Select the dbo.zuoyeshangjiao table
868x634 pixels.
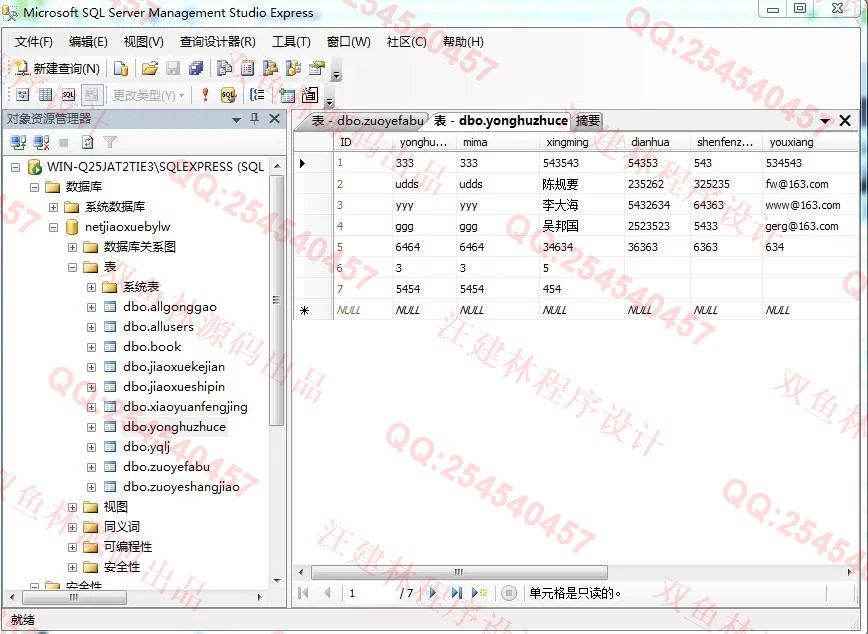coord(182,487)
